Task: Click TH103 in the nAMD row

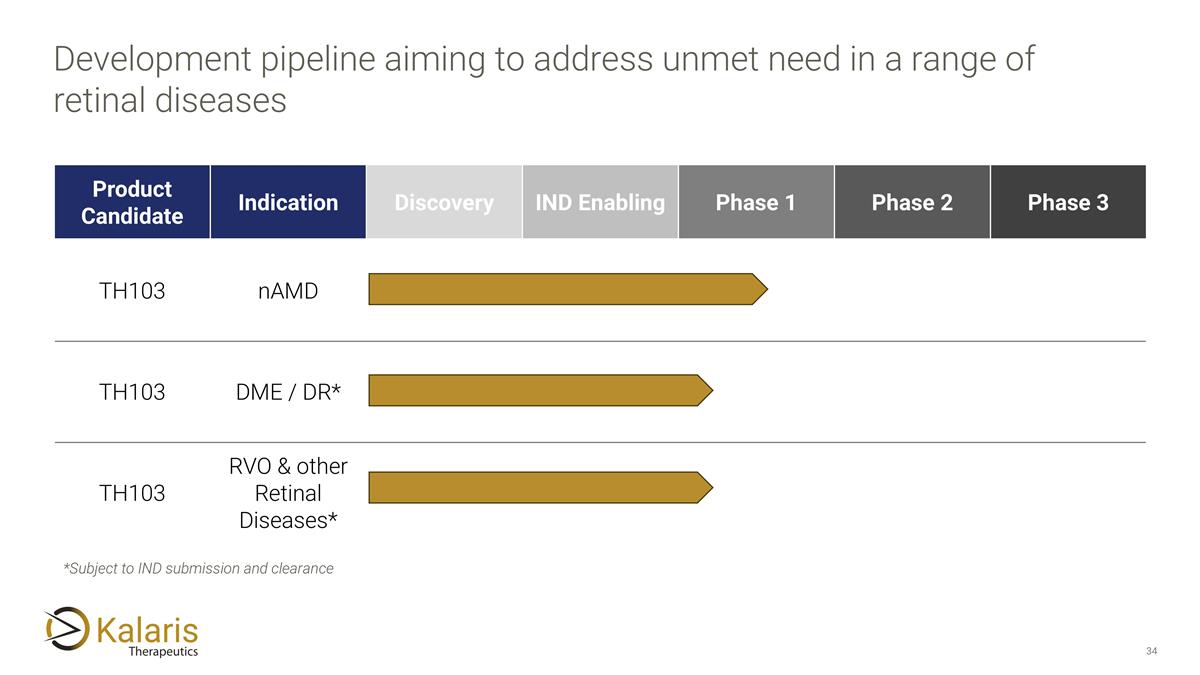Action: tap(132, 291)
